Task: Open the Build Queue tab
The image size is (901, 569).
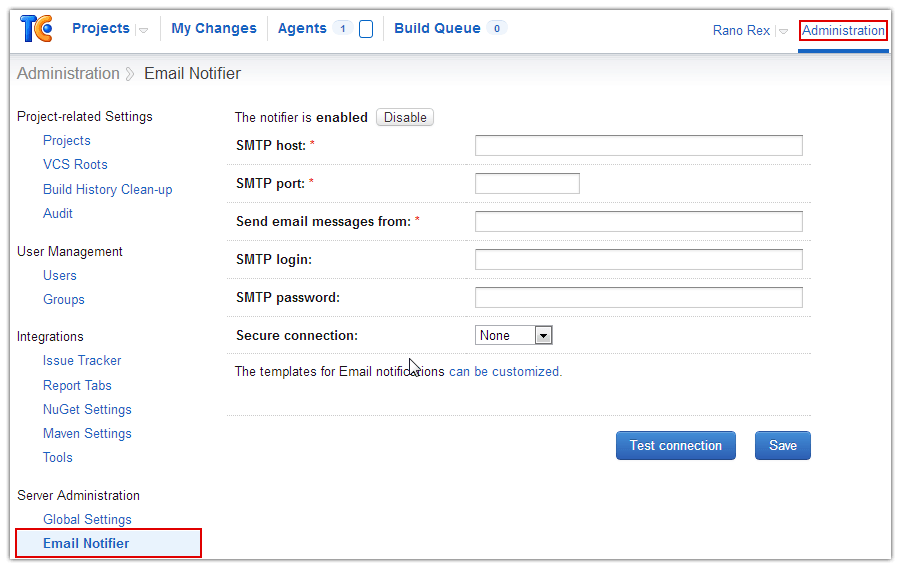Action: (437, 28)
